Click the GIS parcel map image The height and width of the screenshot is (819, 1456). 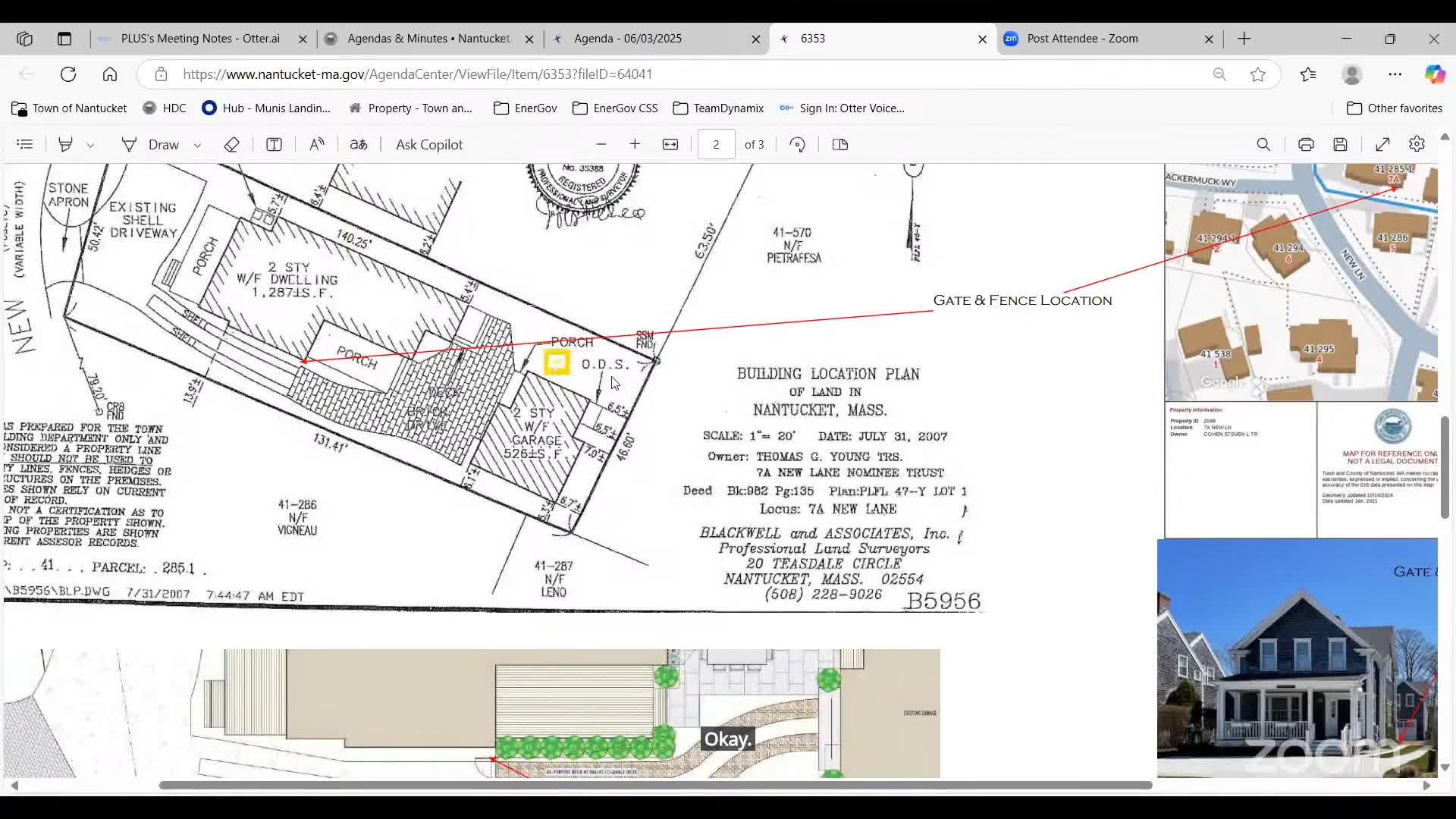[1301, 282]
